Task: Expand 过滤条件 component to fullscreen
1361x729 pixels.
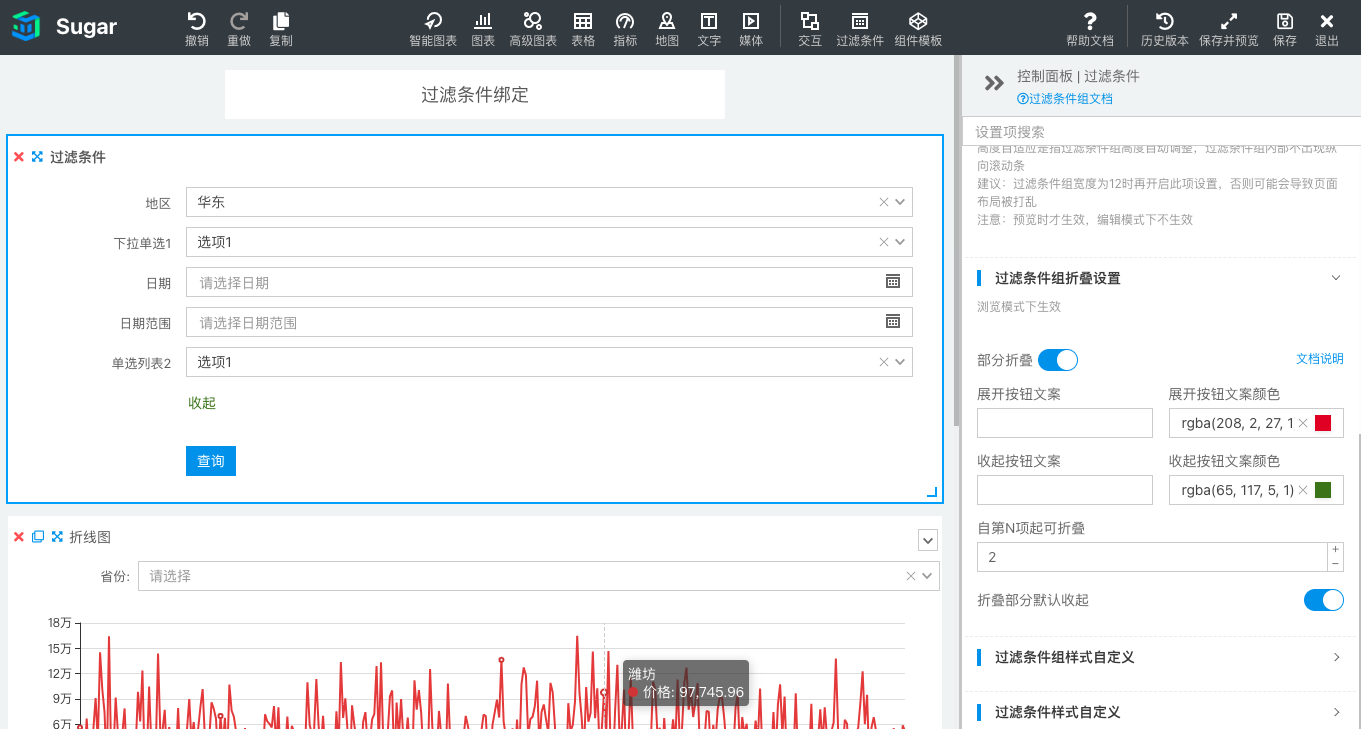Action: (x=37, y=157)
